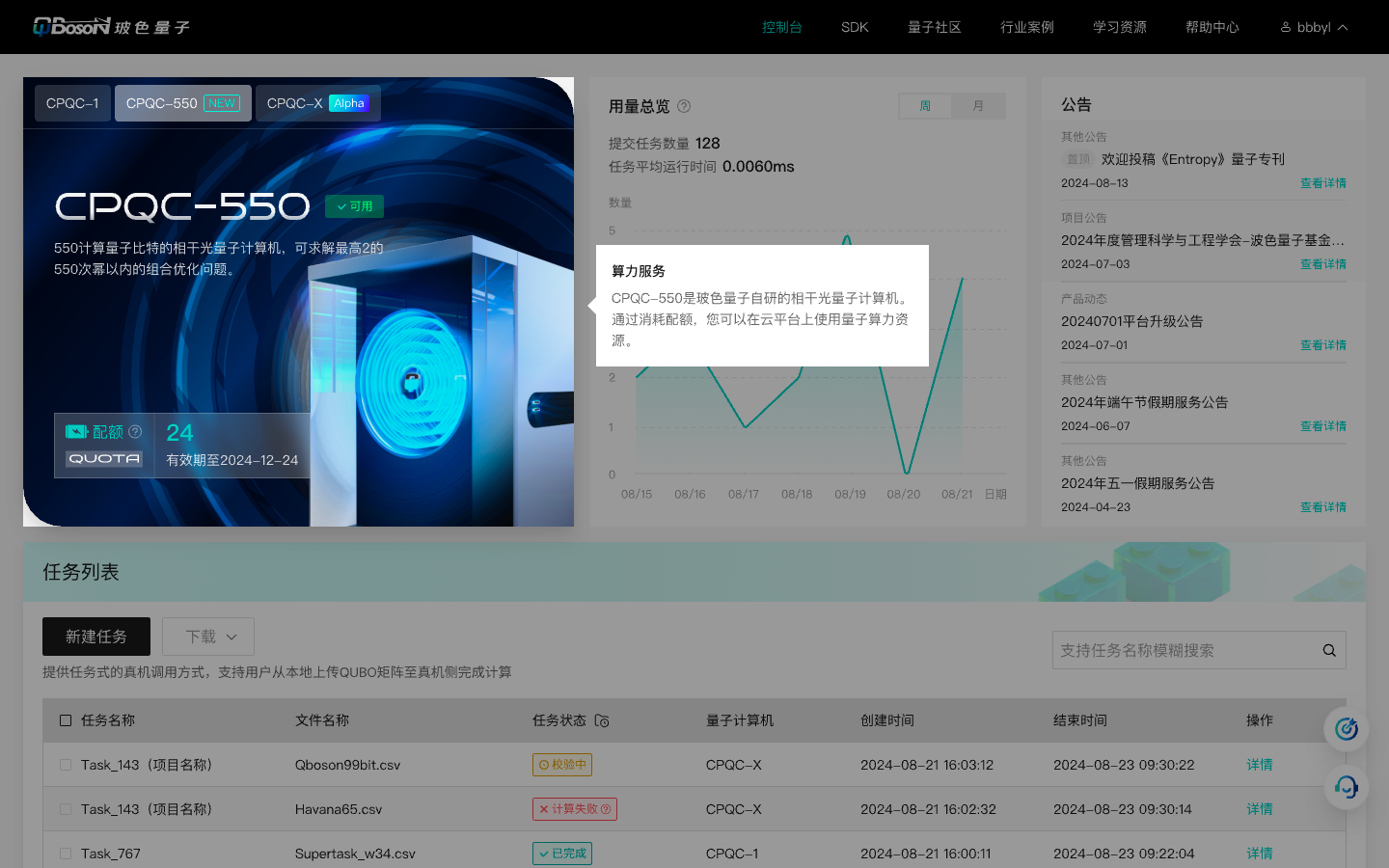The width and height of the screenshot is (1389, 868).
Task: Click the 08/17 data point date label
Action: 744,494
